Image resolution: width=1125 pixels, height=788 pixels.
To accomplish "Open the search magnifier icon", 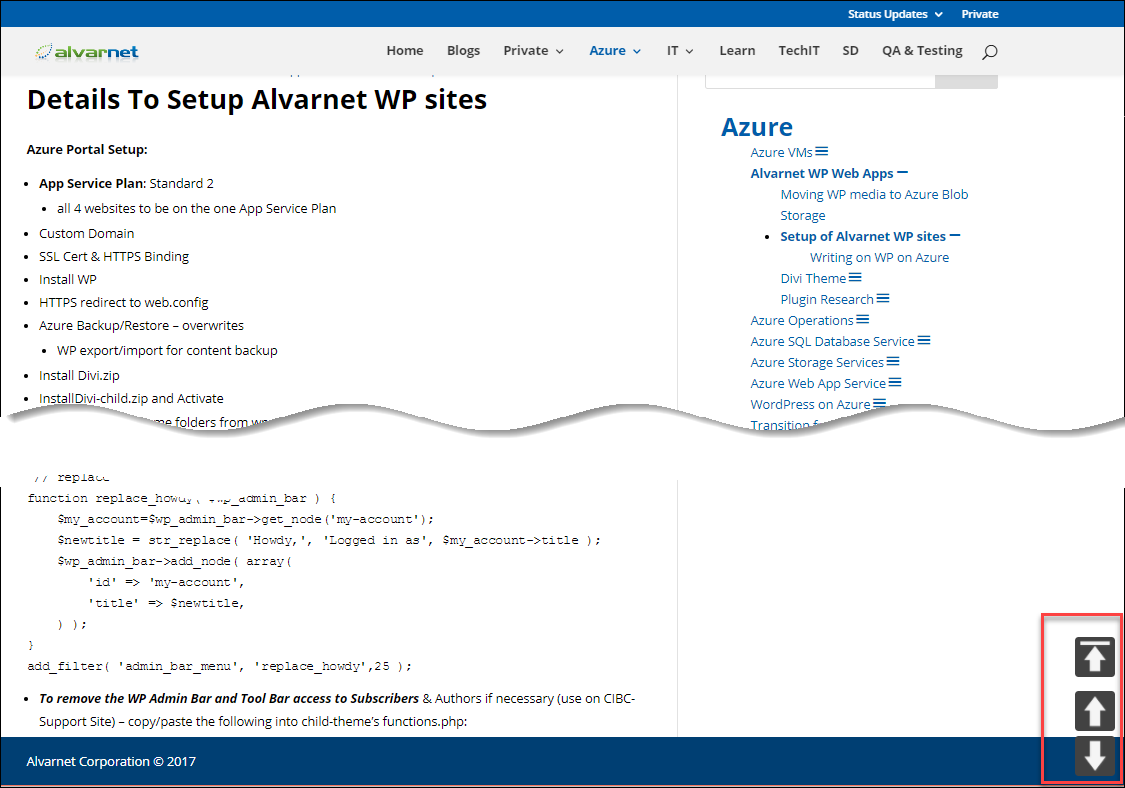I will pyautogui.click(x=989, y=51).
